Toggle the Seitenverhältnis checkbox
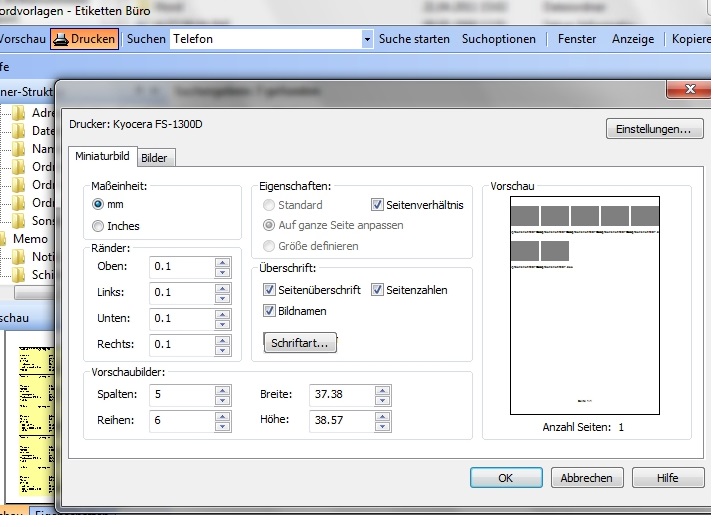713x527 pixels. pyautogui.click(x=377, y=205)
